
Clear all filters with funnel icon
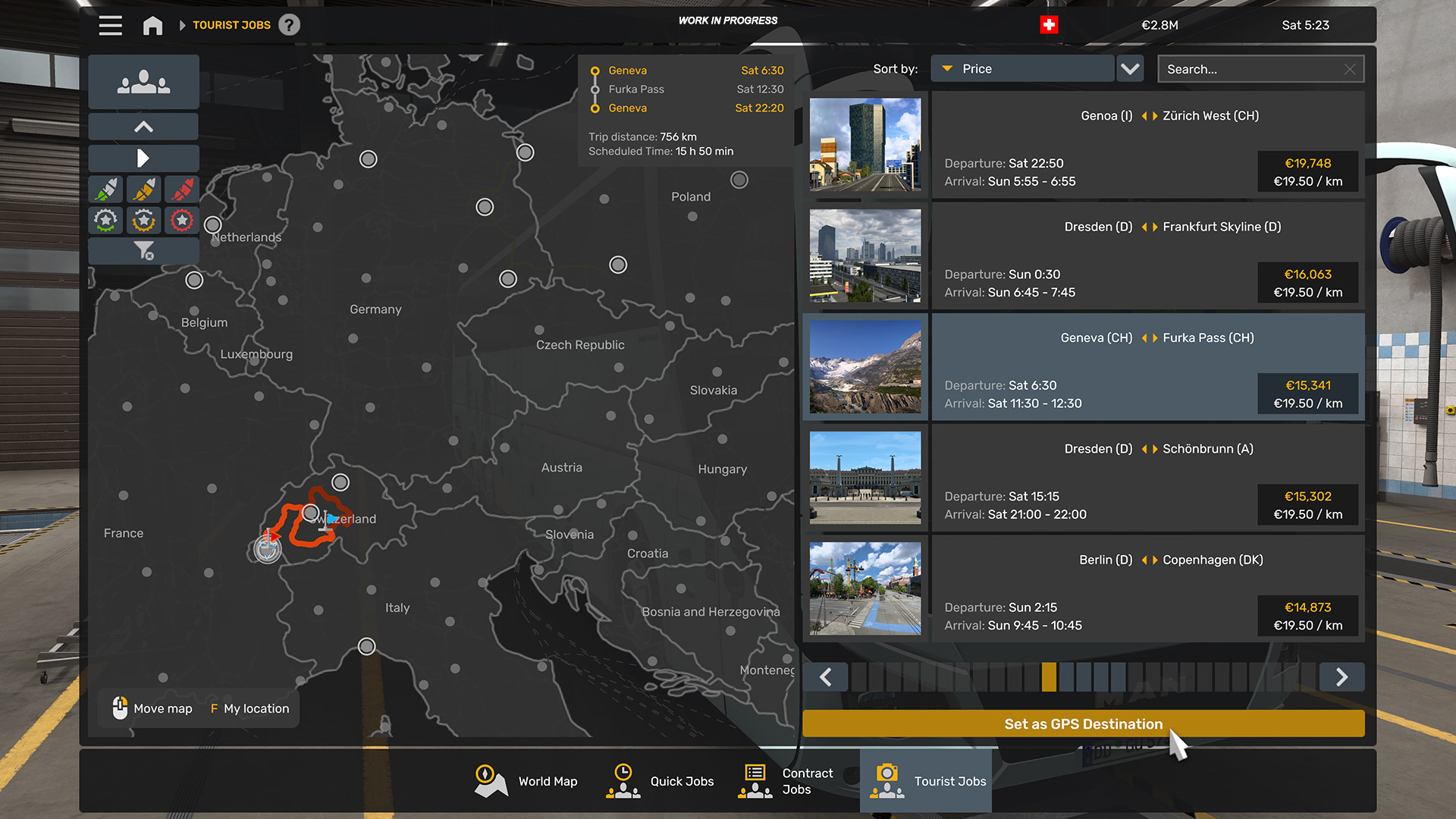(143, 251)
